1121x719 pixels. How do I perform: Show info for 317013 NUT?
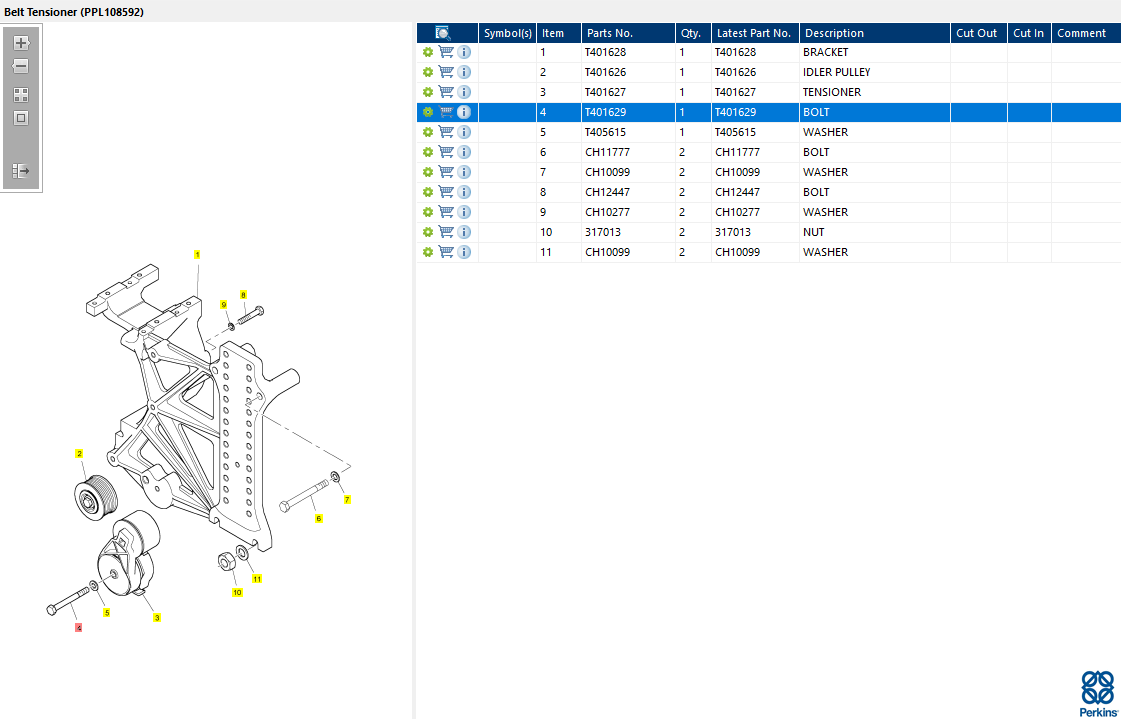pyautogui.click(x=464, y=232)
